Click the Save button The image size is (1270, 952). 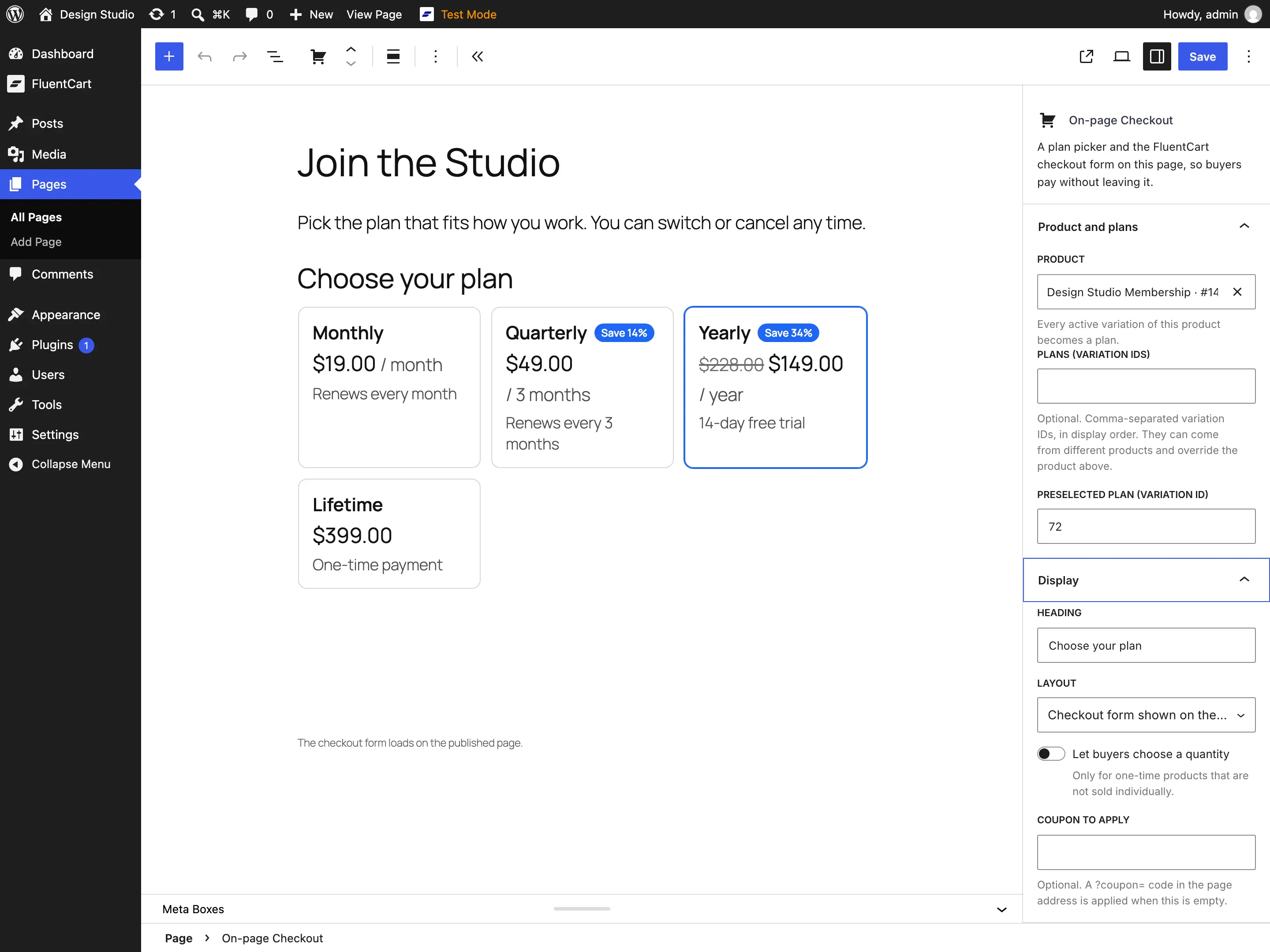coord(1202,56)
